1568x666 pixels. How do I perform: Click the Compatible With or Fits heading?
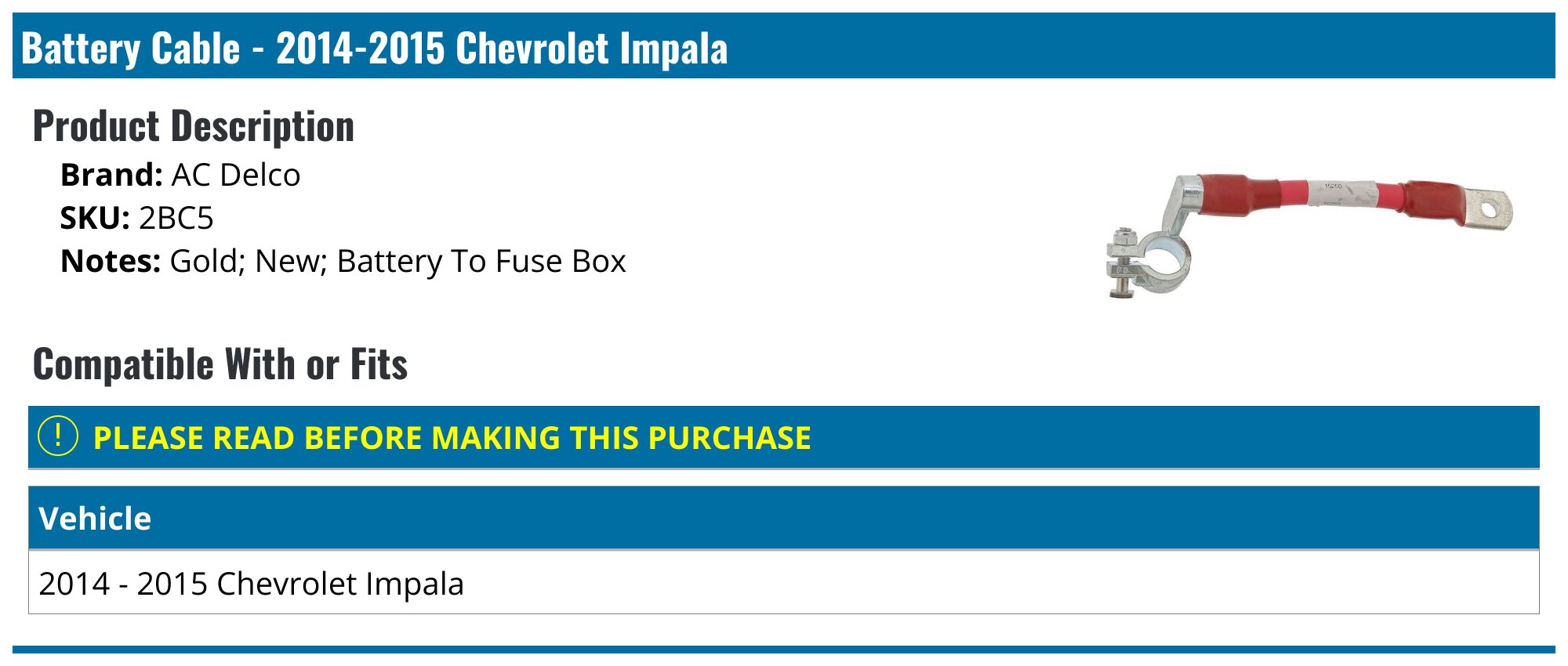220,364
